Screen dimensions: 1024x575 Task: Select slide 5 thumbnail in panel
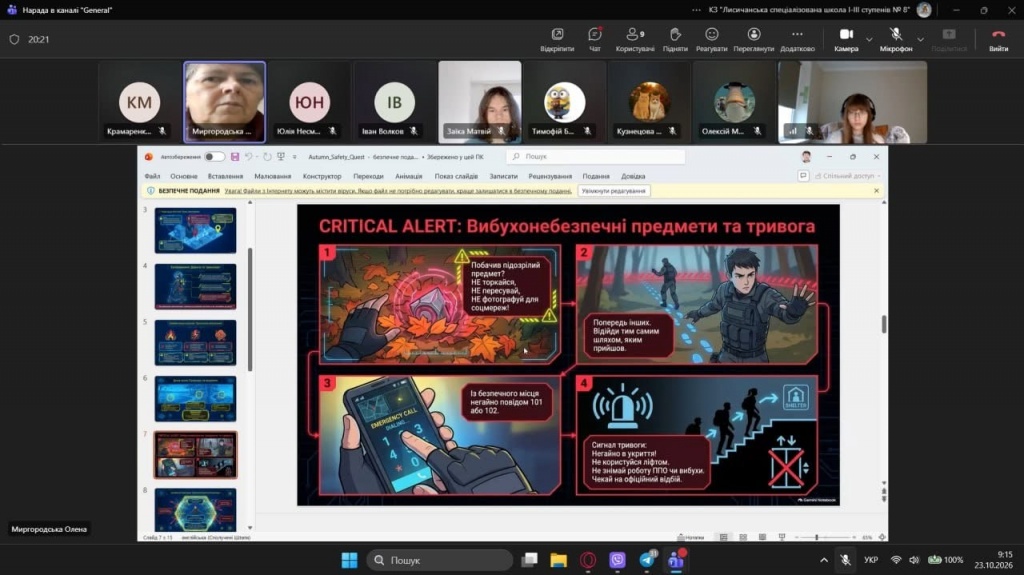click(195, 342)
